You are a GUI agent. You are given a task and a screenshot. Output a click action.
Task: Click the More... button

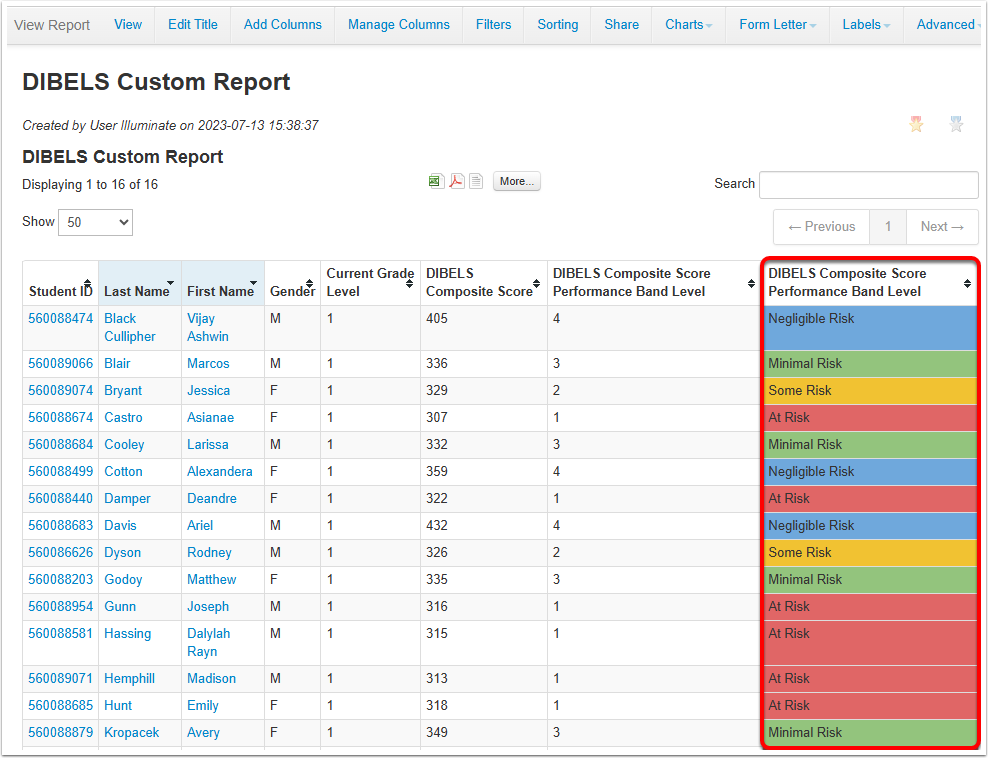point(517,181)
